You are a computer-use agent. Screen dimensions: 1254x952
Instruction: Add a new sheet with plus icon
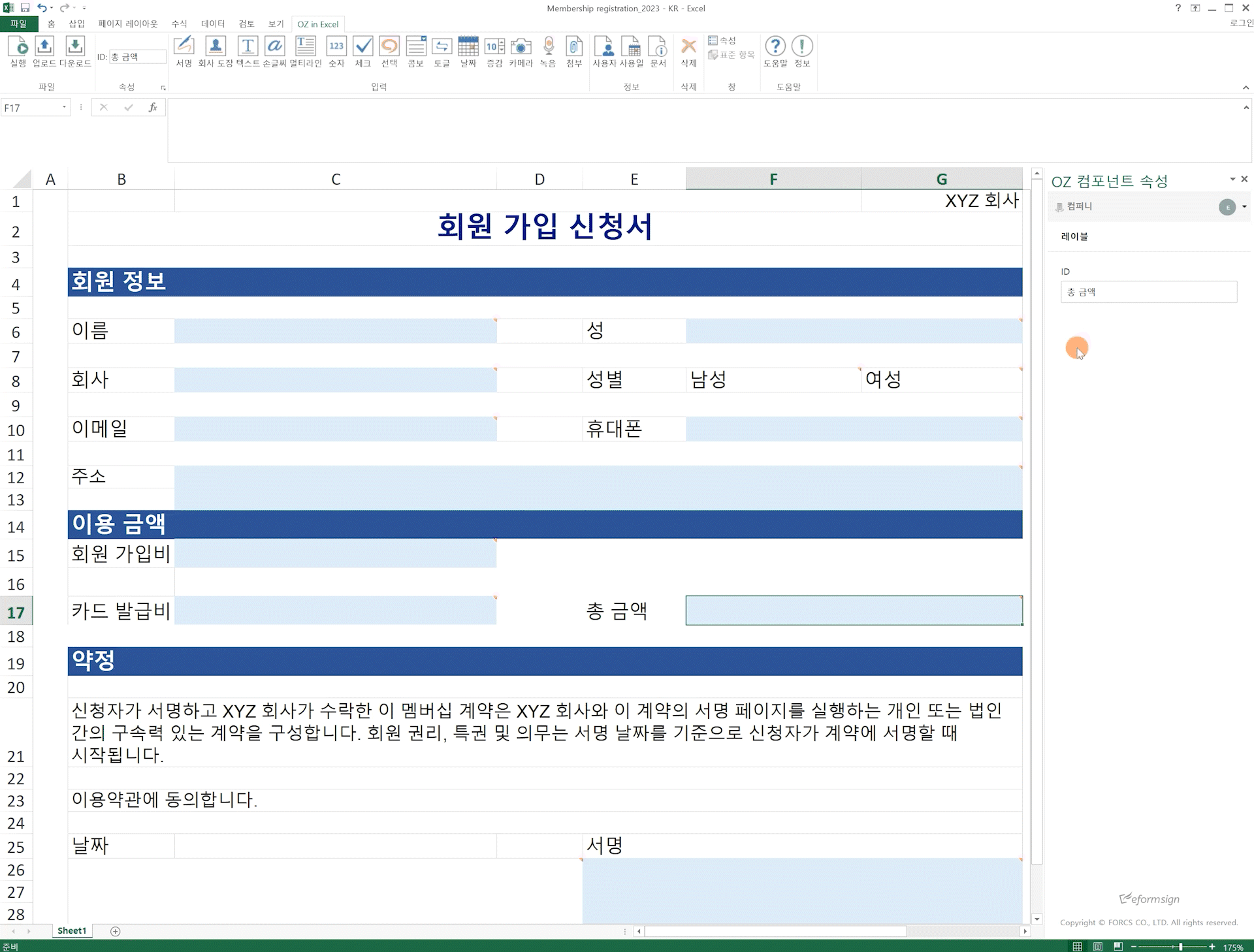(x=116, y=931)
